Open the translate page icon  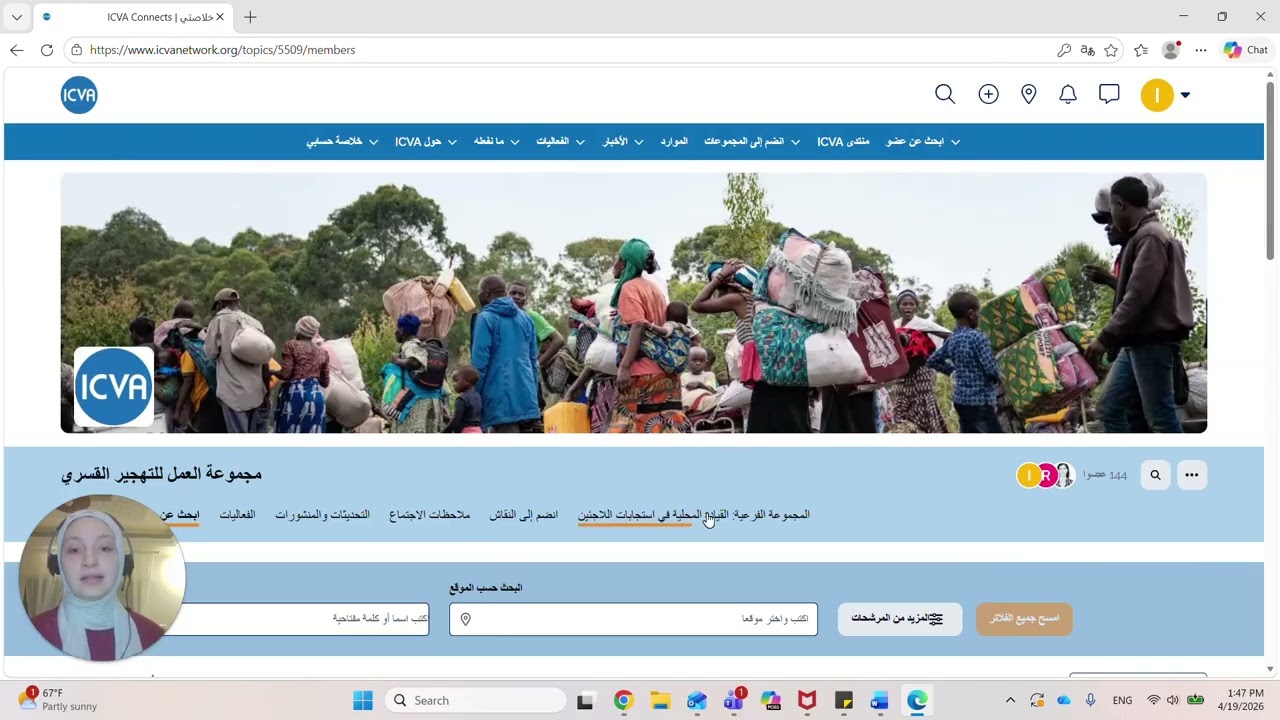point(1087,50)
